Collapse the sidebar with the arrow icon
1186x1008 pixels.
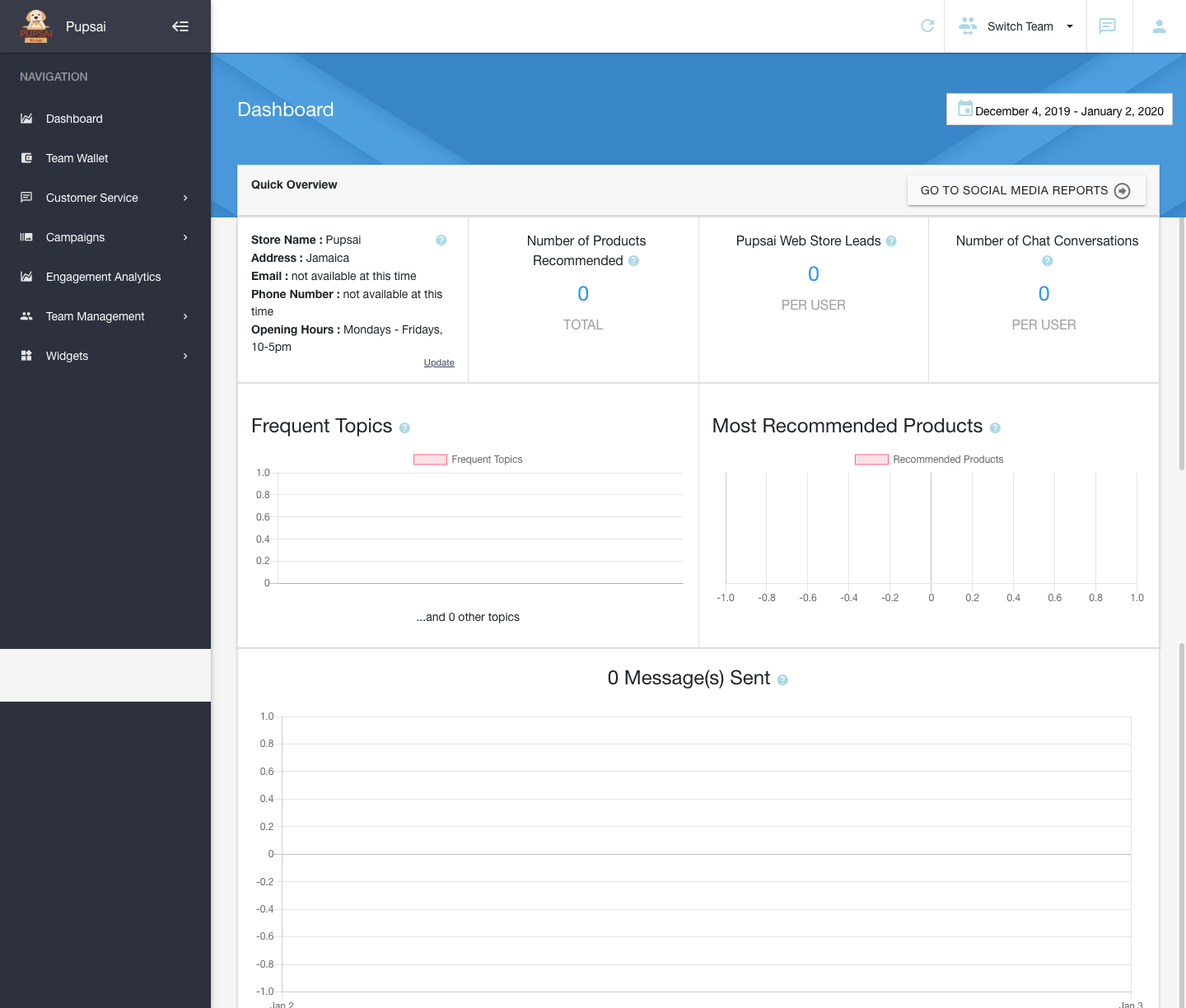180,26
